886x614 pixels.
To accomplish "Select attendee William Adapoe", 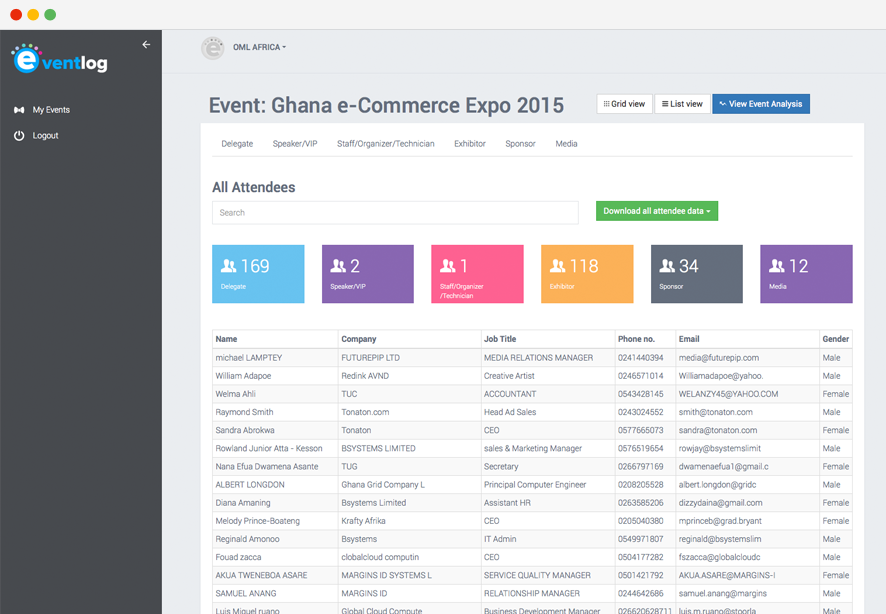I will pos(243,376).
